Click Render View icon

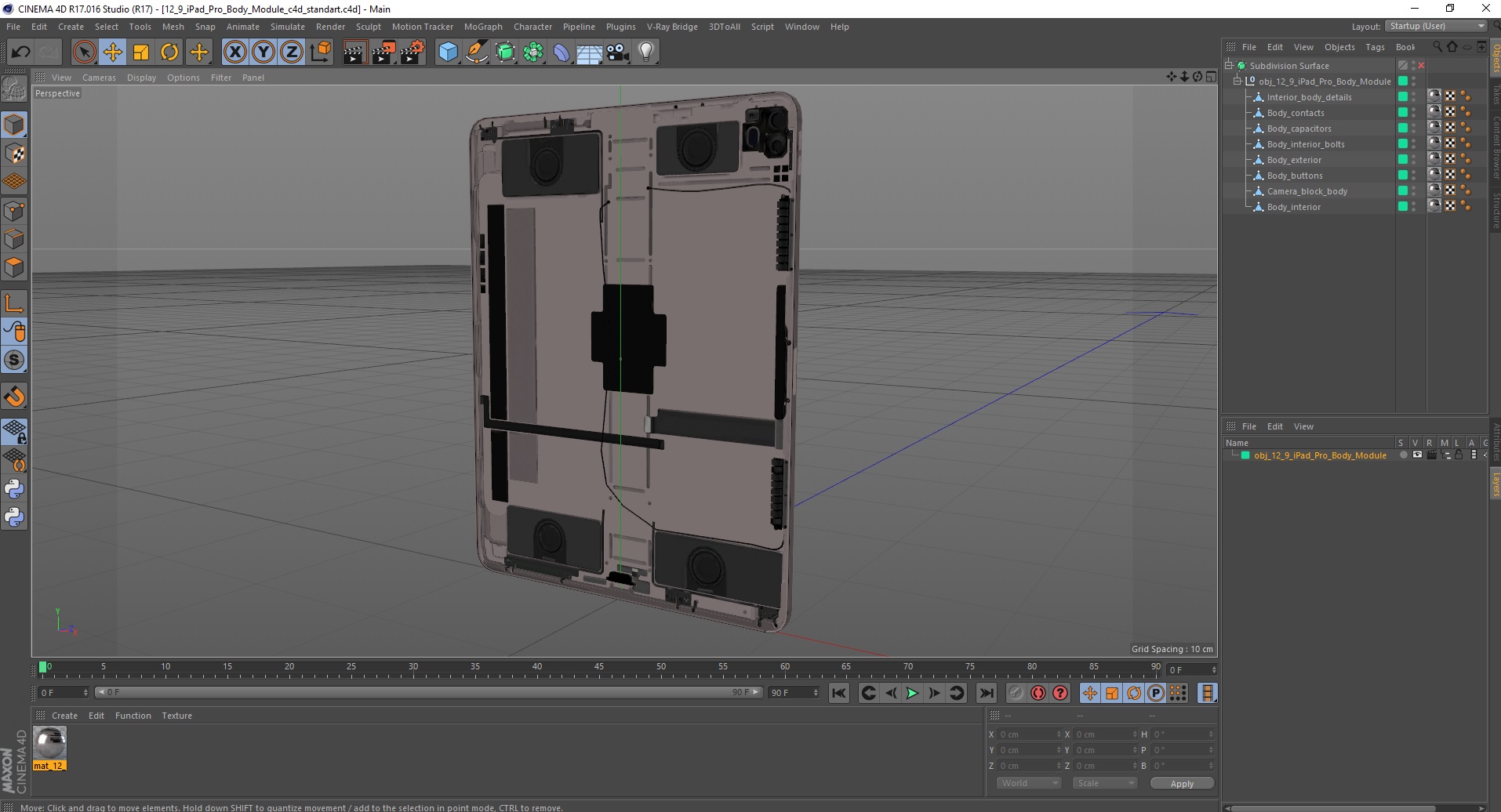pos(354,53)
